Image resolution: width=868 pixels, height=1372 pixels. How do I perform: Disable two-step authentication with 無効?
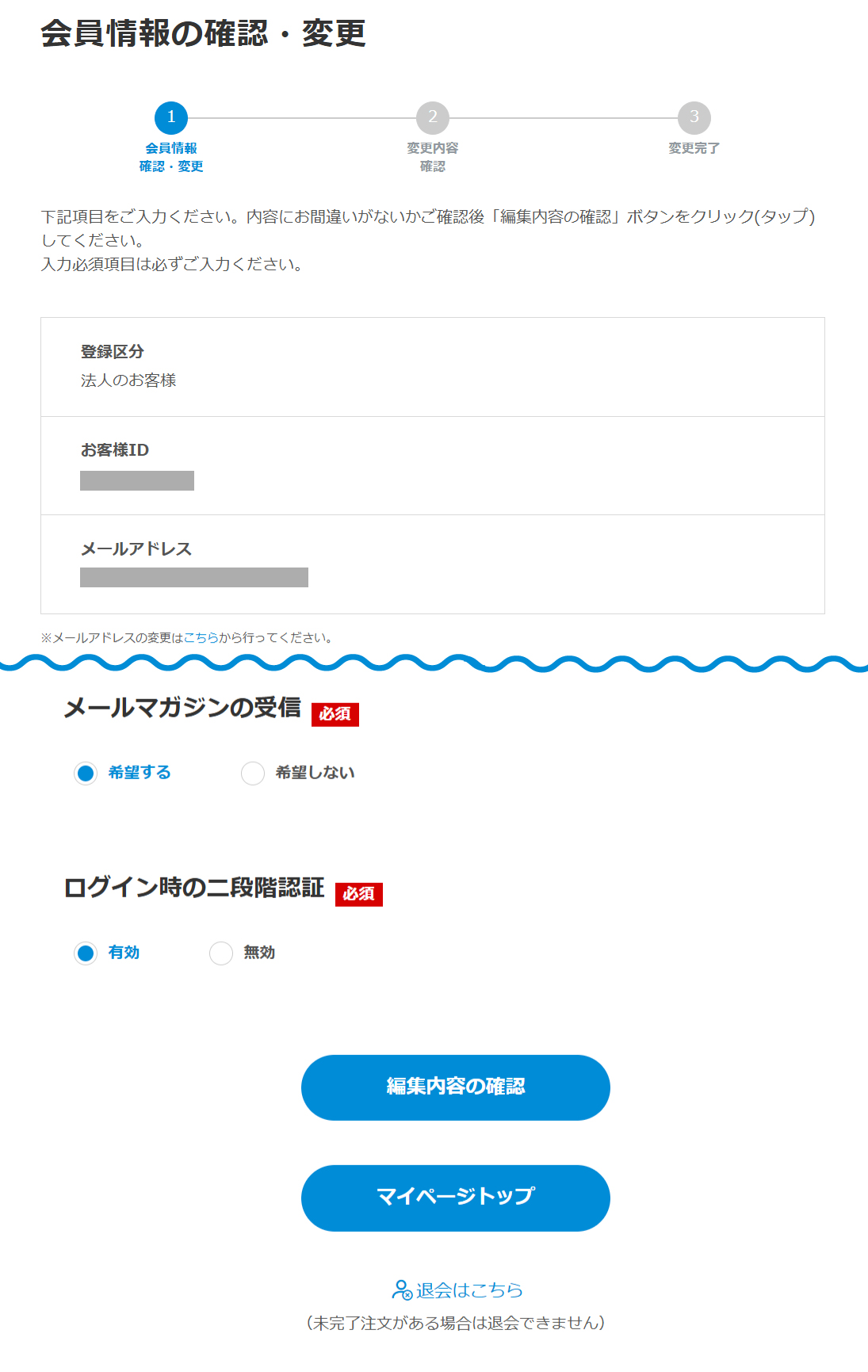click(221, 953)
